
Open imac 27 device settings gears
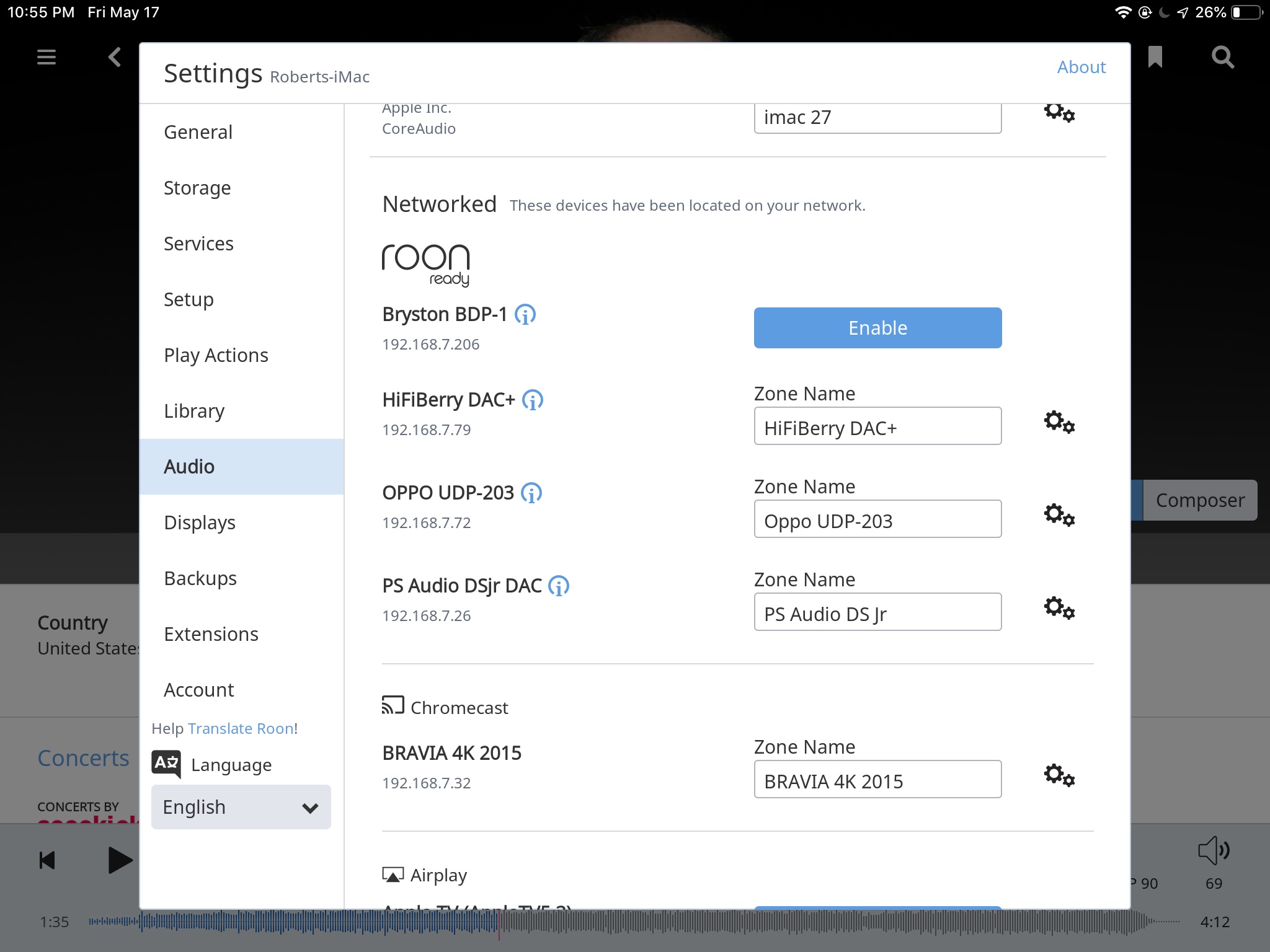(1059, 113)
